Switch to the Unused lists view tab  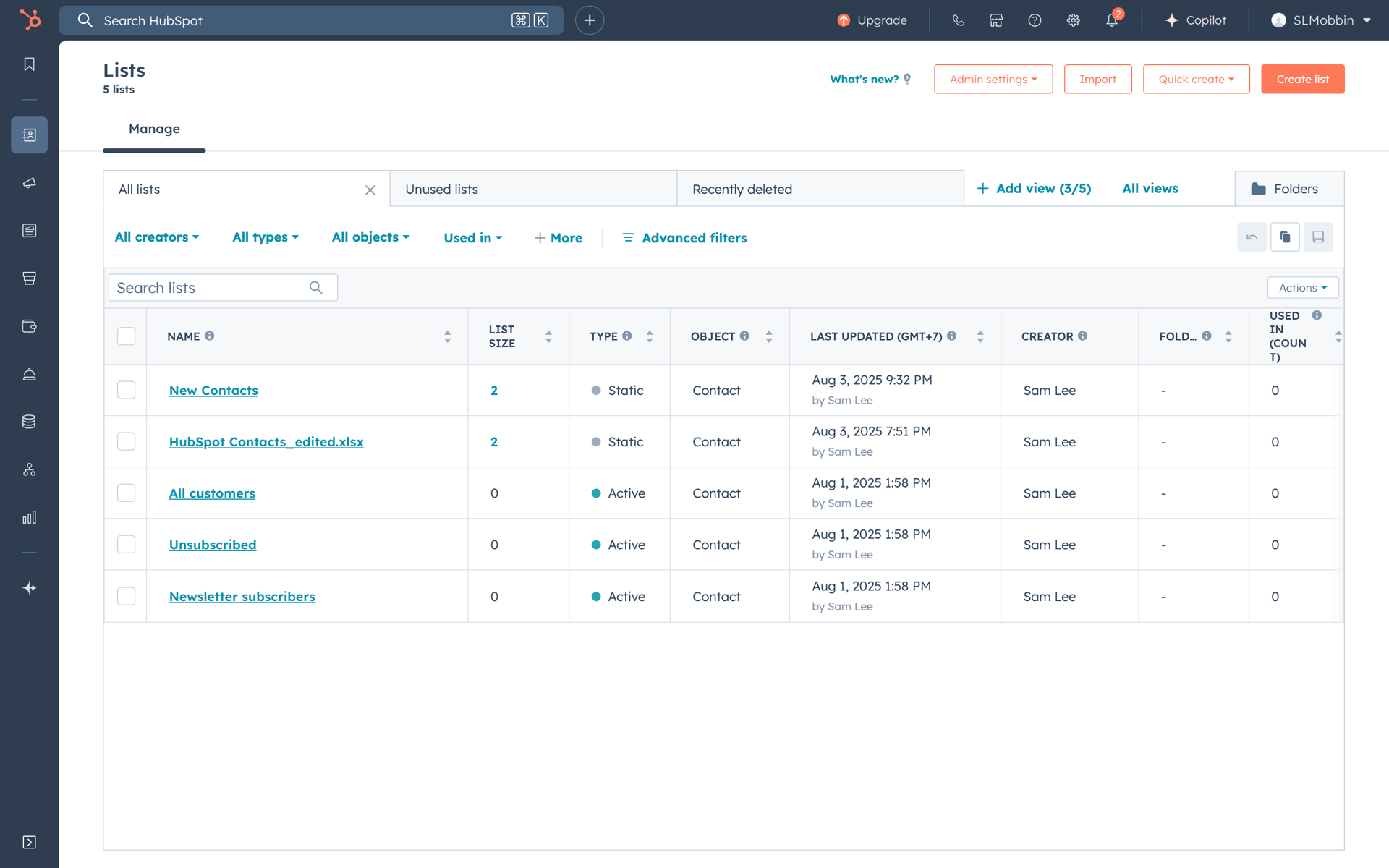click(533, 189)
